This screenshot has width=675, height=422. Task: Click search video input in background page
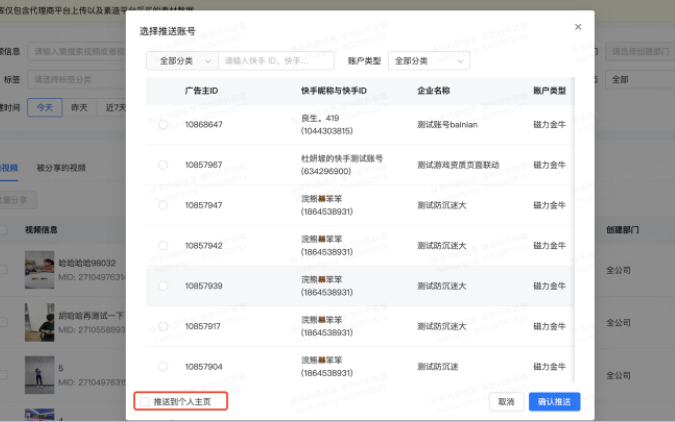pos(77,52)
